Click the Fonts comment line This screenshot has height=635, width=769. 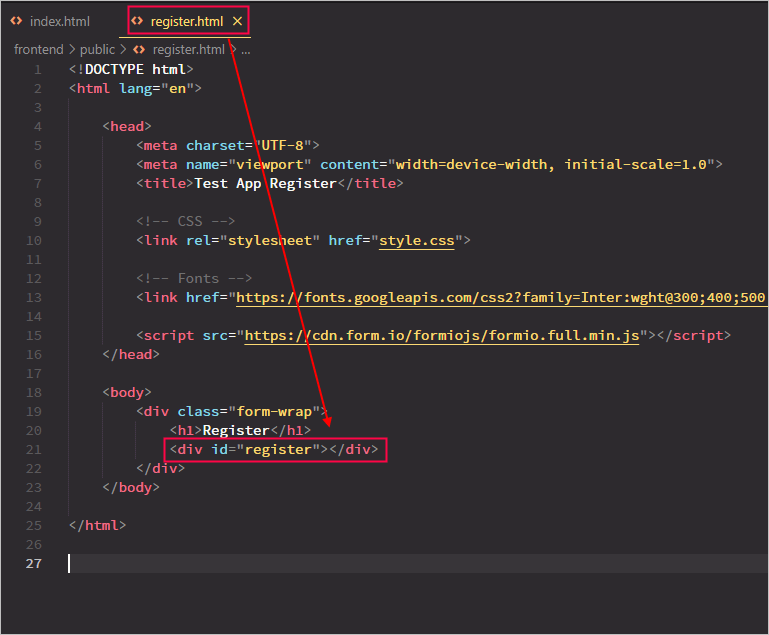coord(194,279)
